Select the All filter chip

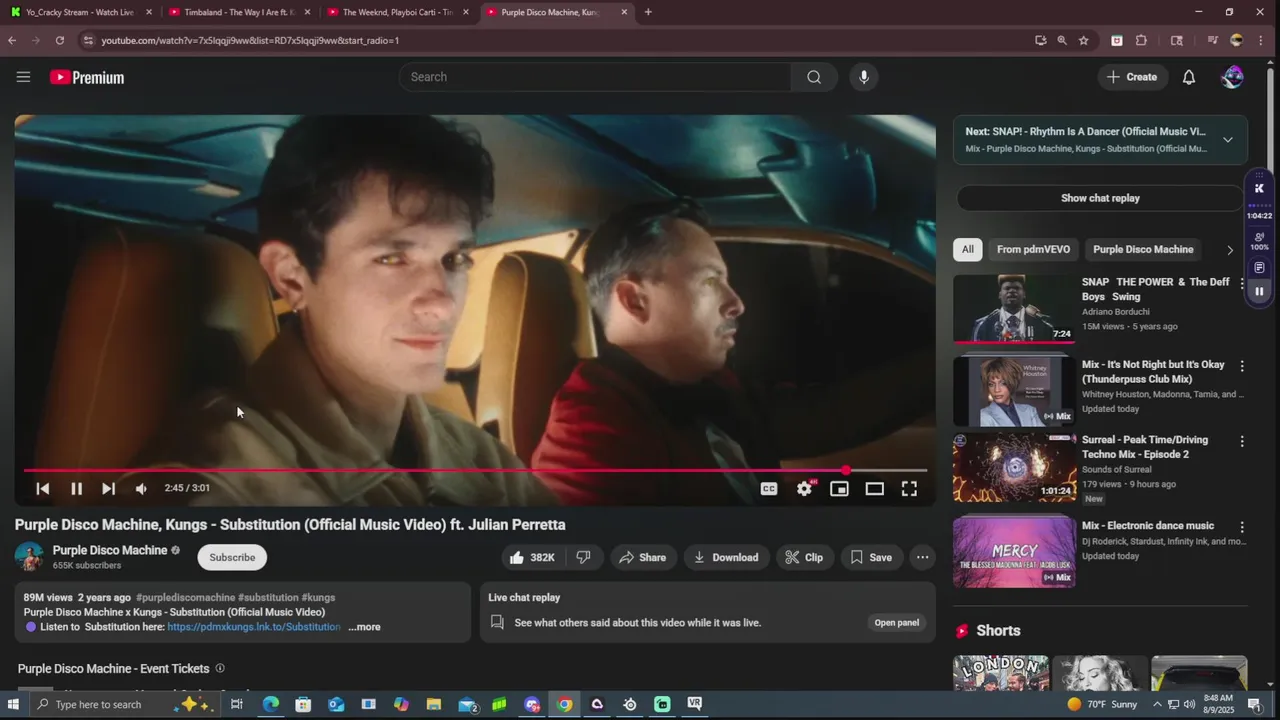click(968, 249)
